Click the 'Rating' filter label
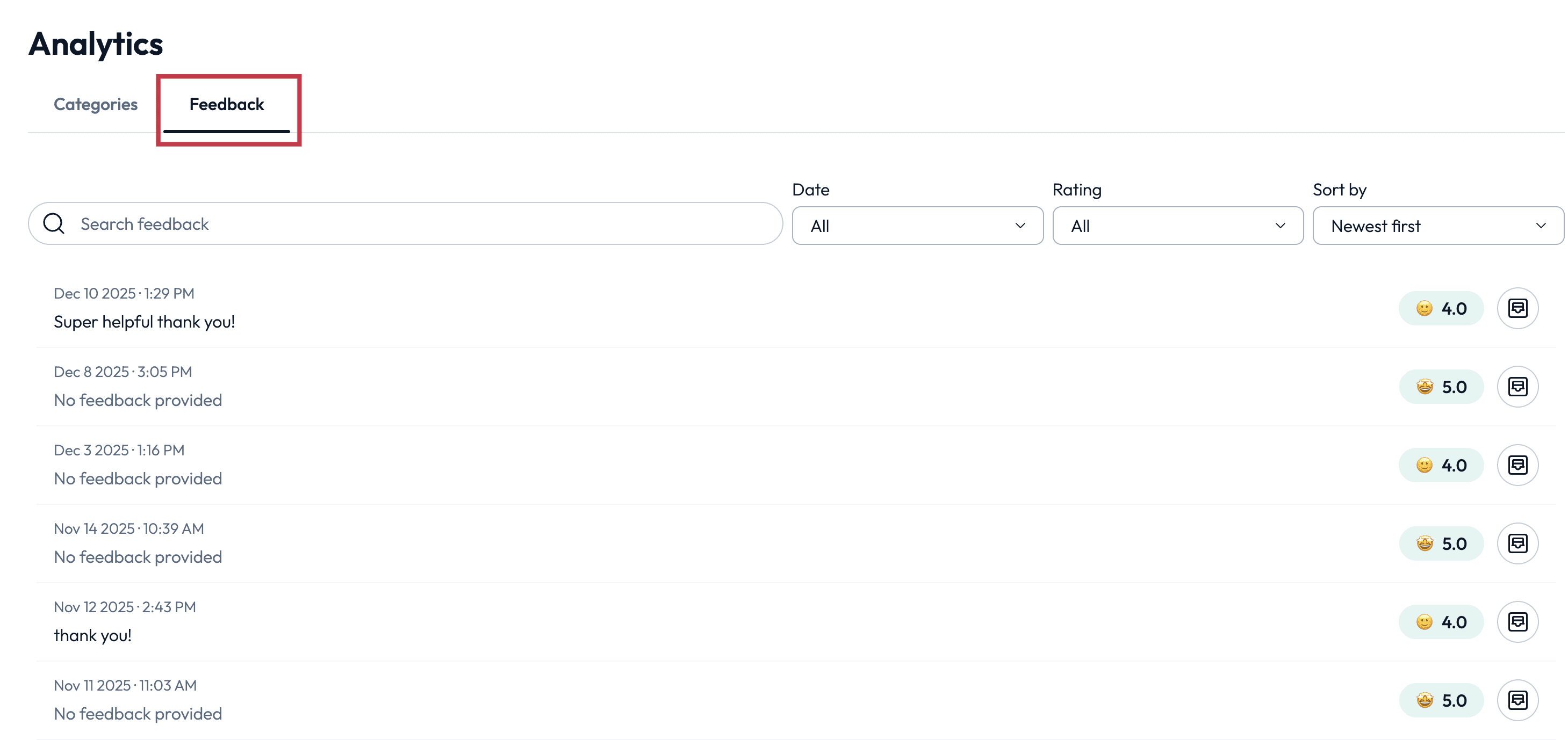The height and width of the screenshot is (740, 1568). click(x=1077, y=190)
